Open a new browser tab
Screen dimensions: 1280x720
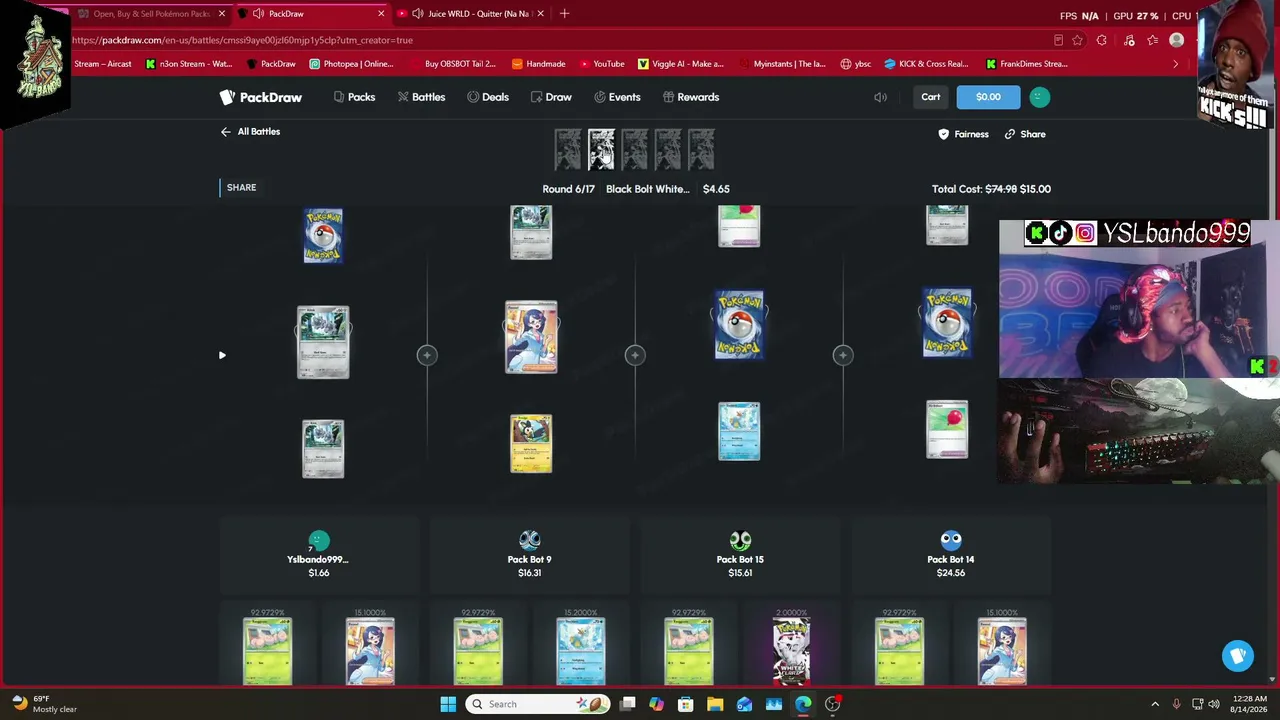(x=564, y=14)
